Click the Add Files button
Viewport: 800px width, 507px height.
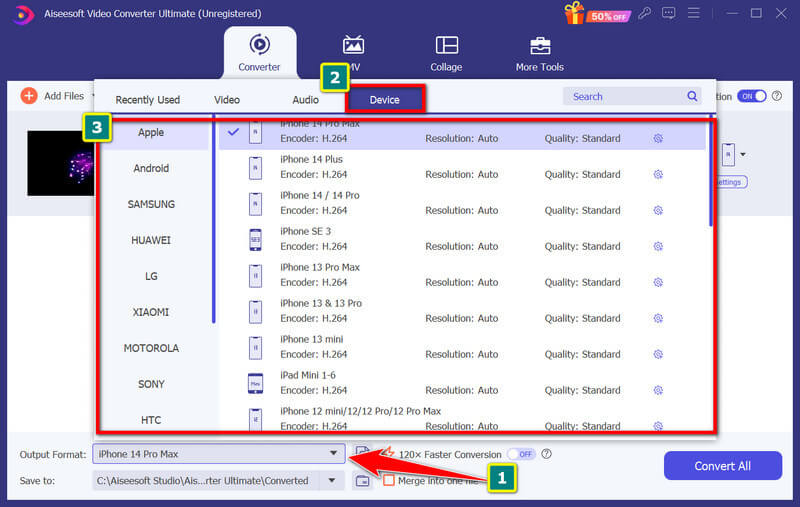(55, 96)
